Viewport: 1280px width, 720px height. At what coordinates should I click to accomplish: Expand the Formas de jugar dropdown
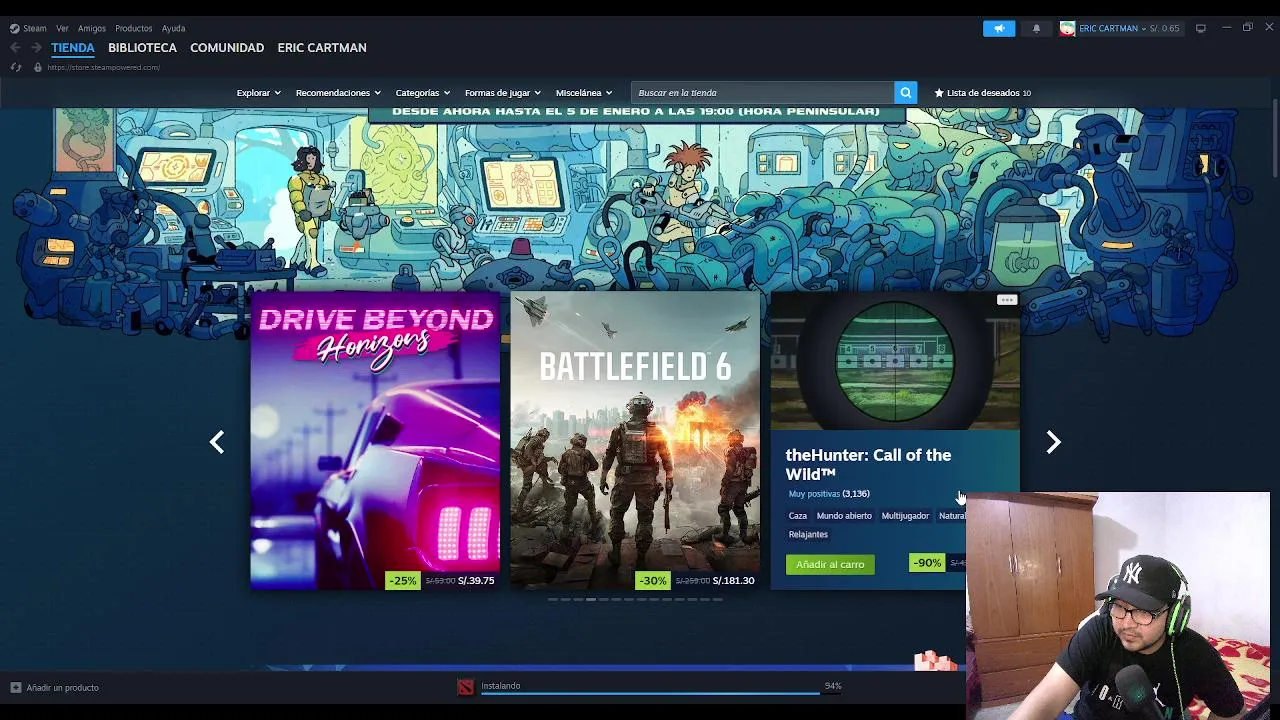(x=503, y=93)
